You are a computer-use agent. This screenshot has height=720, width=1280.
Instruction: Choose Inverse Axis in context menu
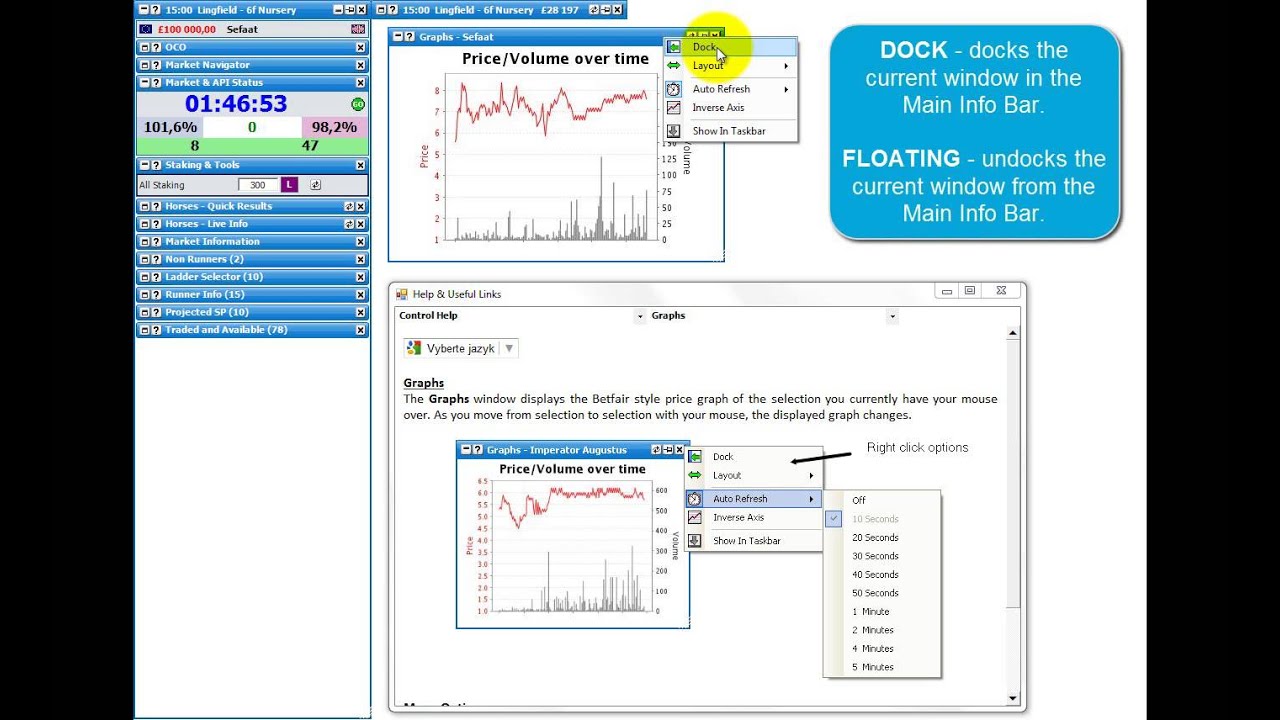(x=731, y=108)
